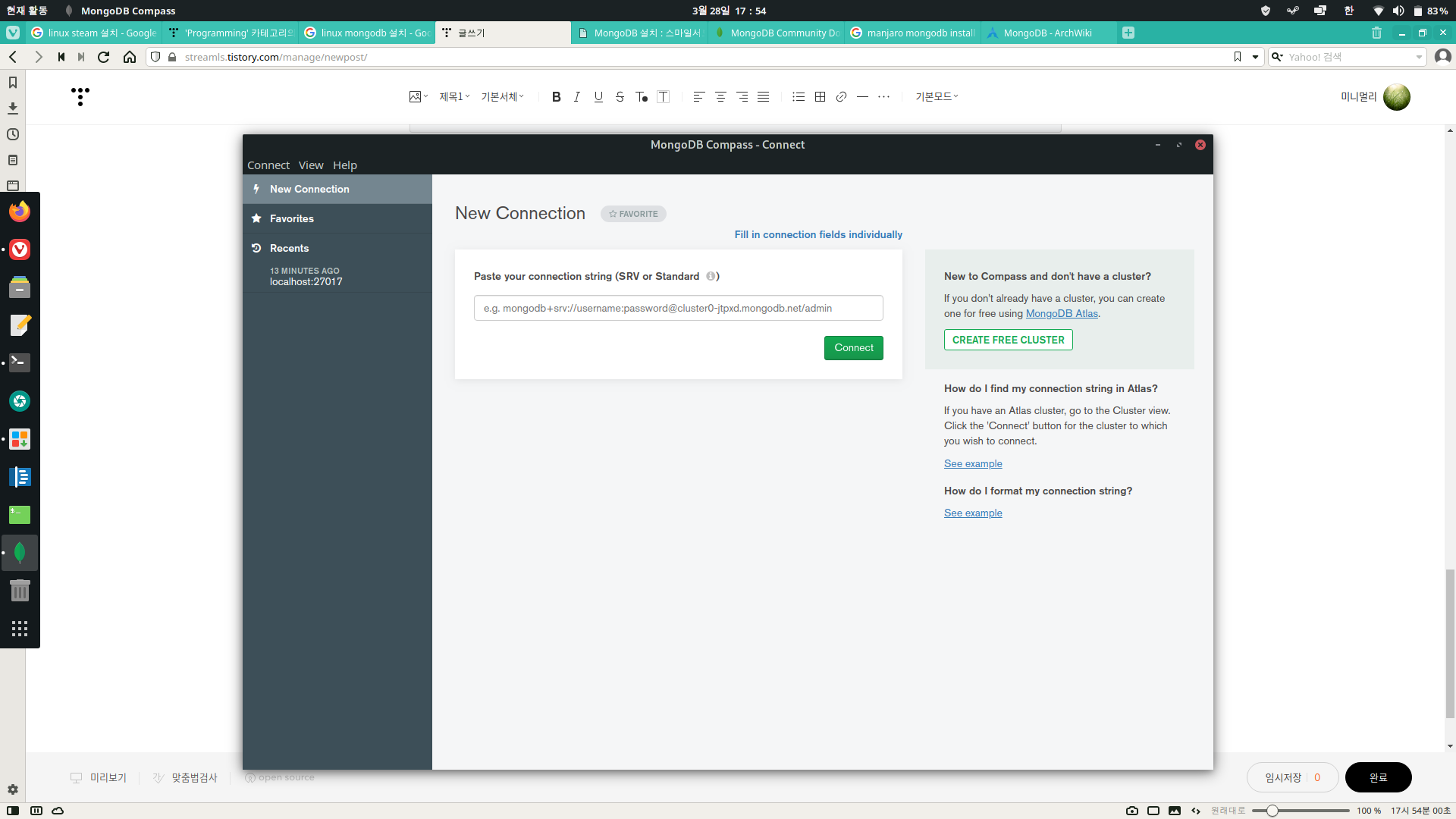The width and height of the screenshot is (1456, 819).
Task: Select right text alignment
Action: (742, 97)
